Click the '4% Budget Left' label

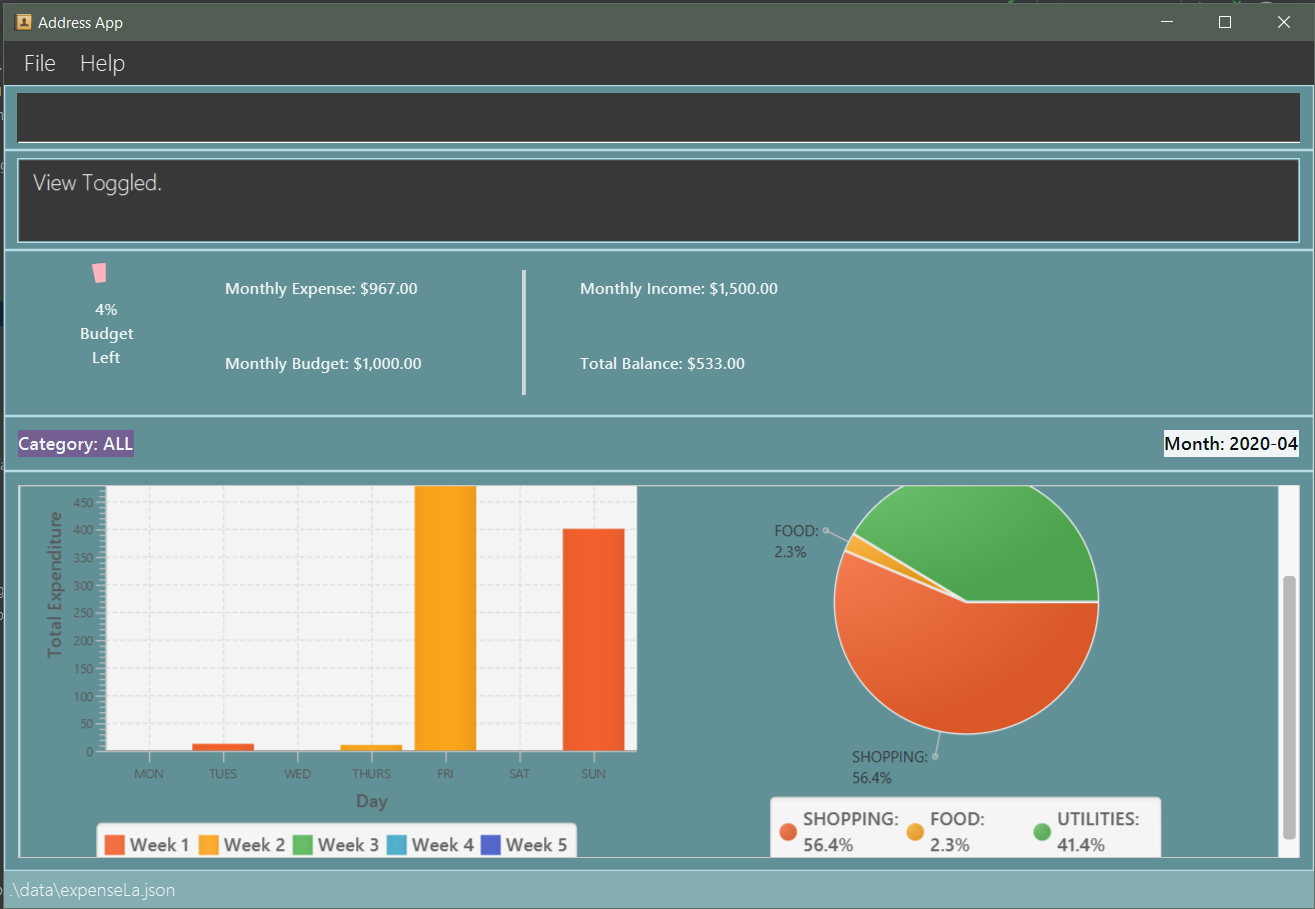point(106,333)
